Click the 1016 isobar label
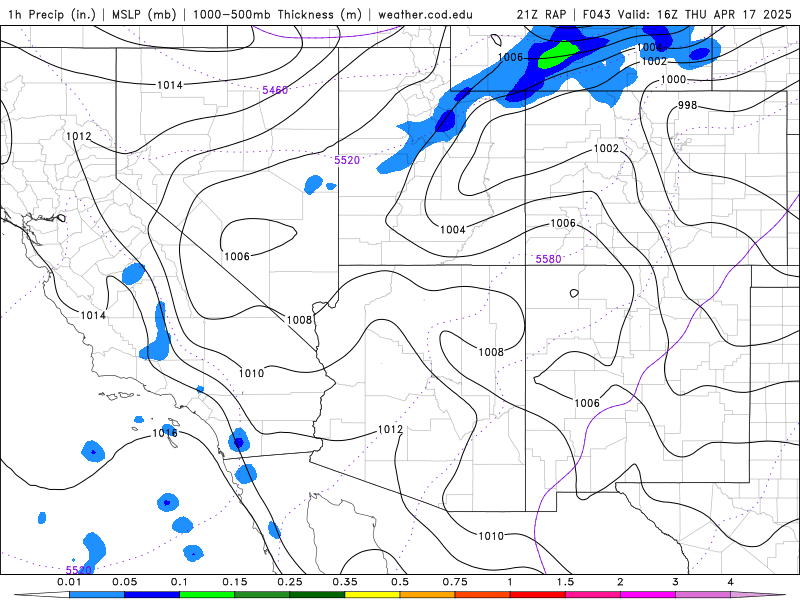This screenshot has height=600, width=800. [165, 433]
